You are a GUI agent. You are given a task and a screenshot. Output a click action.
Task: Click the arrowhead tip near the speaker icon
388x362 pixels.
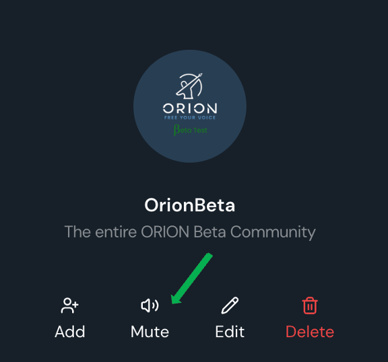(x=174, y=300)
